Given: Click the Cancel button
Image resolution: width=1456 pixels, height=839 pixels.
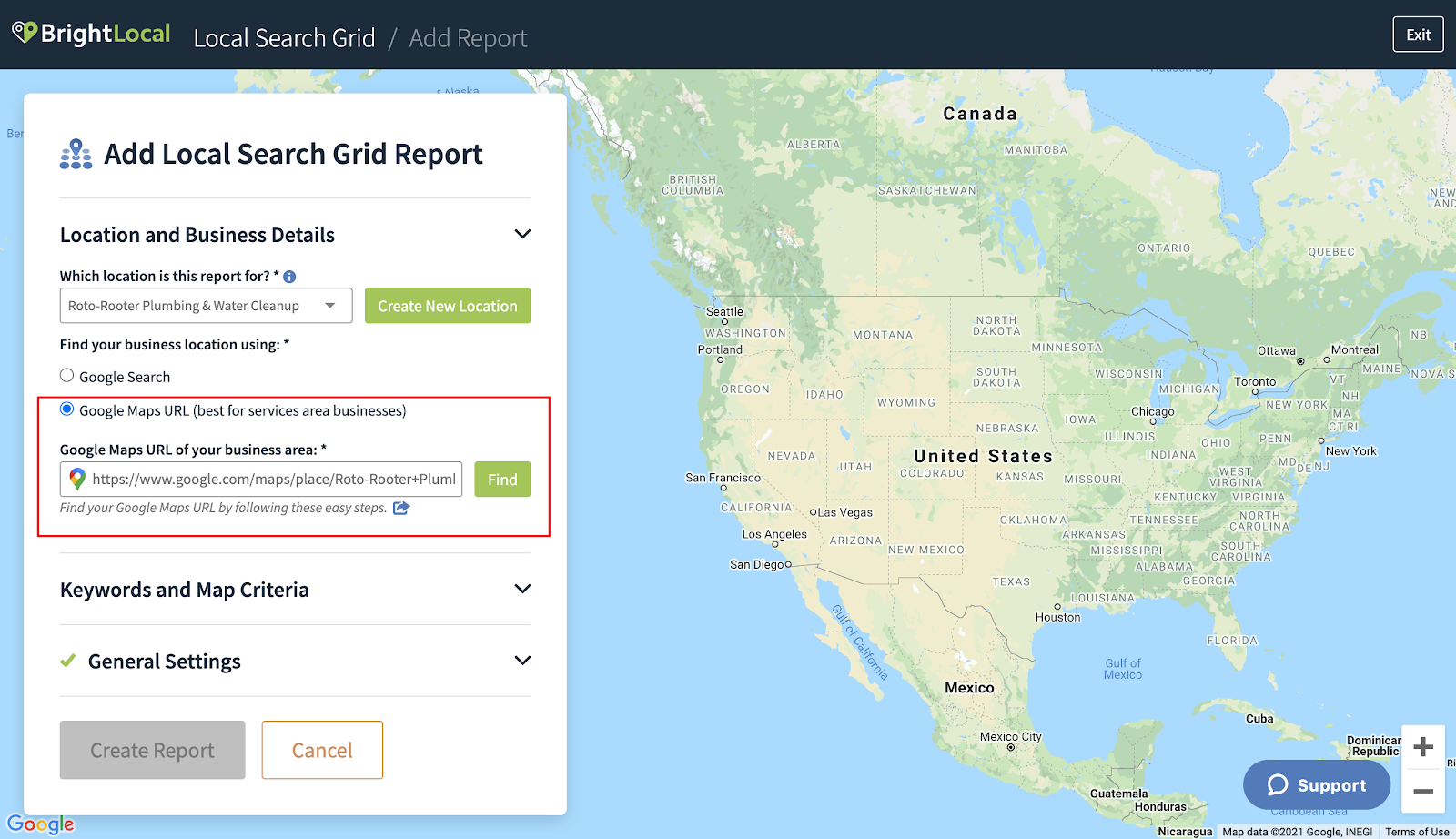Looking at the screenshot, I should [x=322, y=750].
